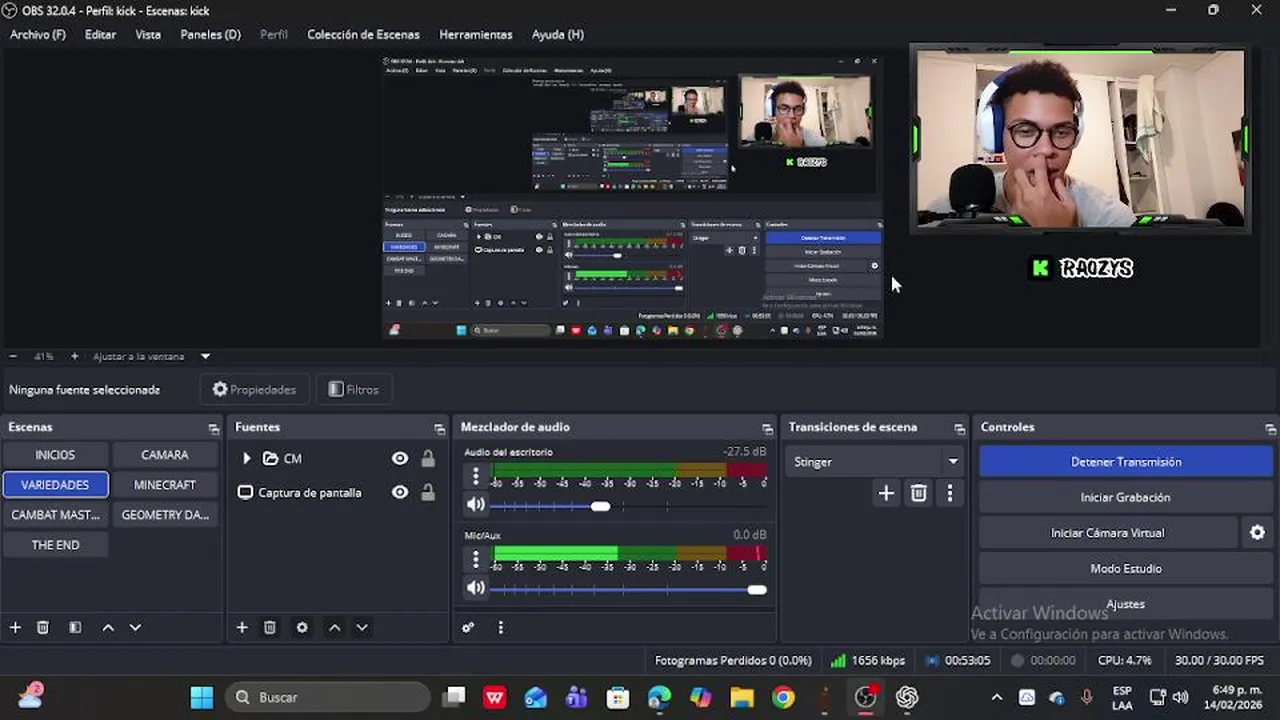Viewport: 1280px width, 720px height.
Task: Select the GEOMETRY DA... scene
Action: 165,515
